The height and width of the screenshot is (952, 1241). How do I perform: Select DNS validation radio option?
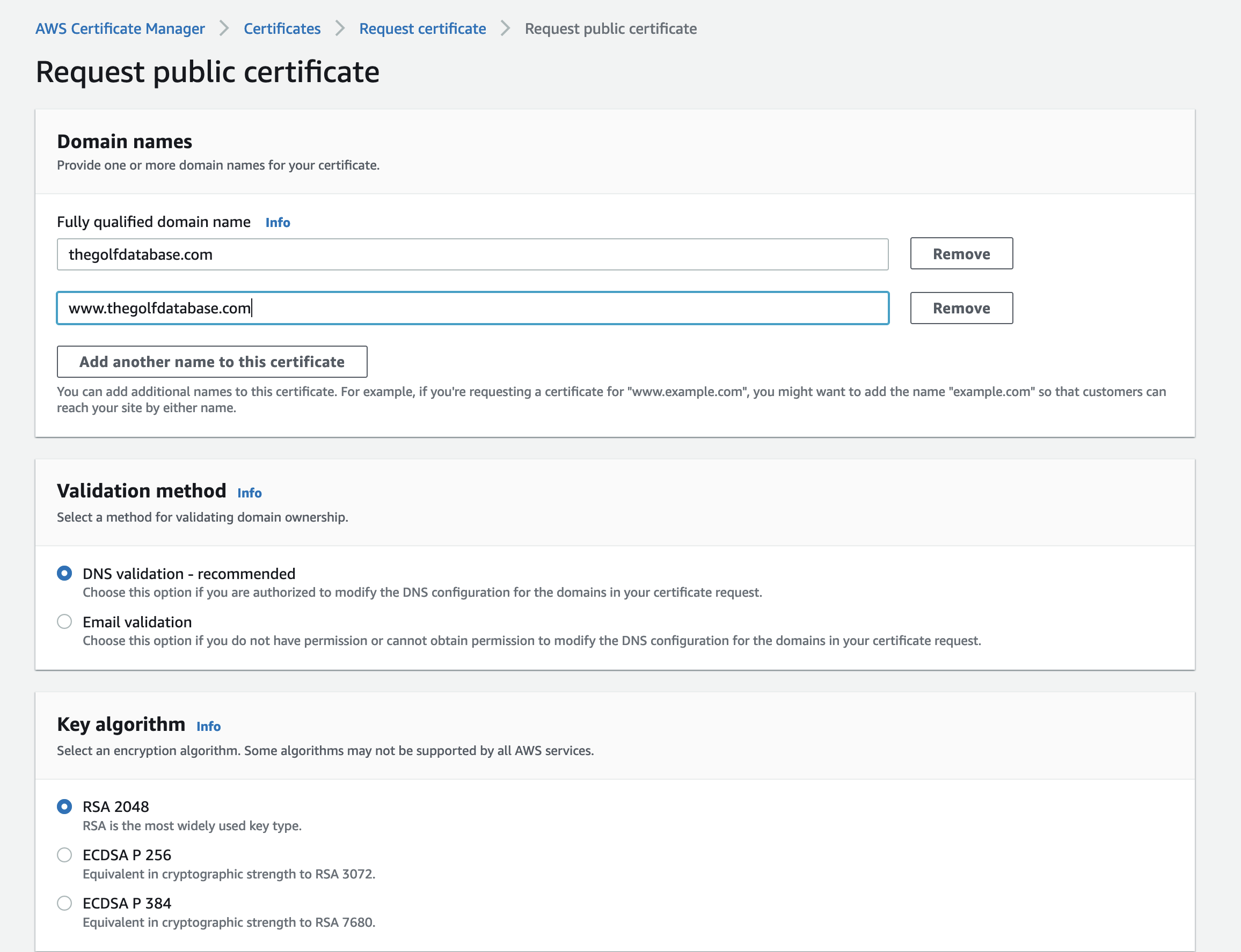(64, 573)
